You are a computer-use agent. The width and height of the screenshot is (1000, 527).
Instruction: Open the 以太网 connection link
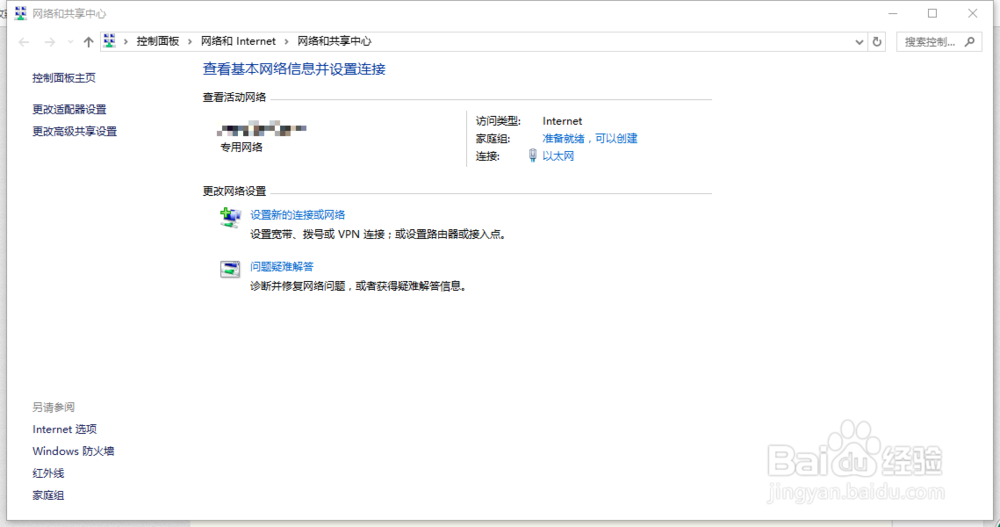(x=558, y=156)
